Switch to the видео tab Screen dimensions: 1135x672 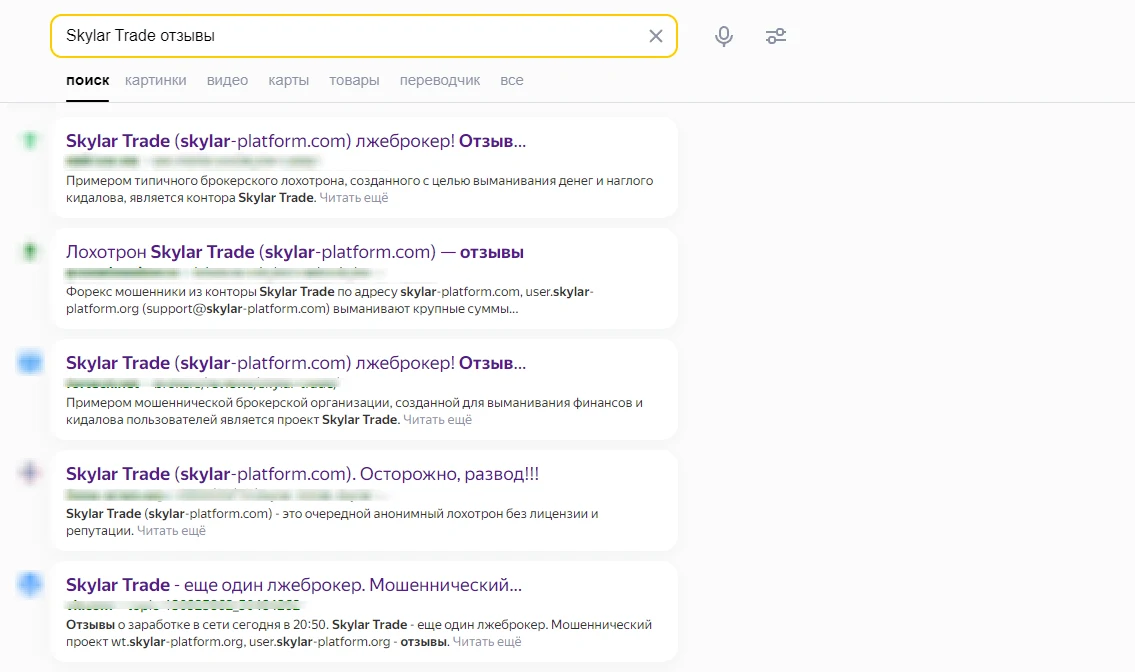coord(227,80)
